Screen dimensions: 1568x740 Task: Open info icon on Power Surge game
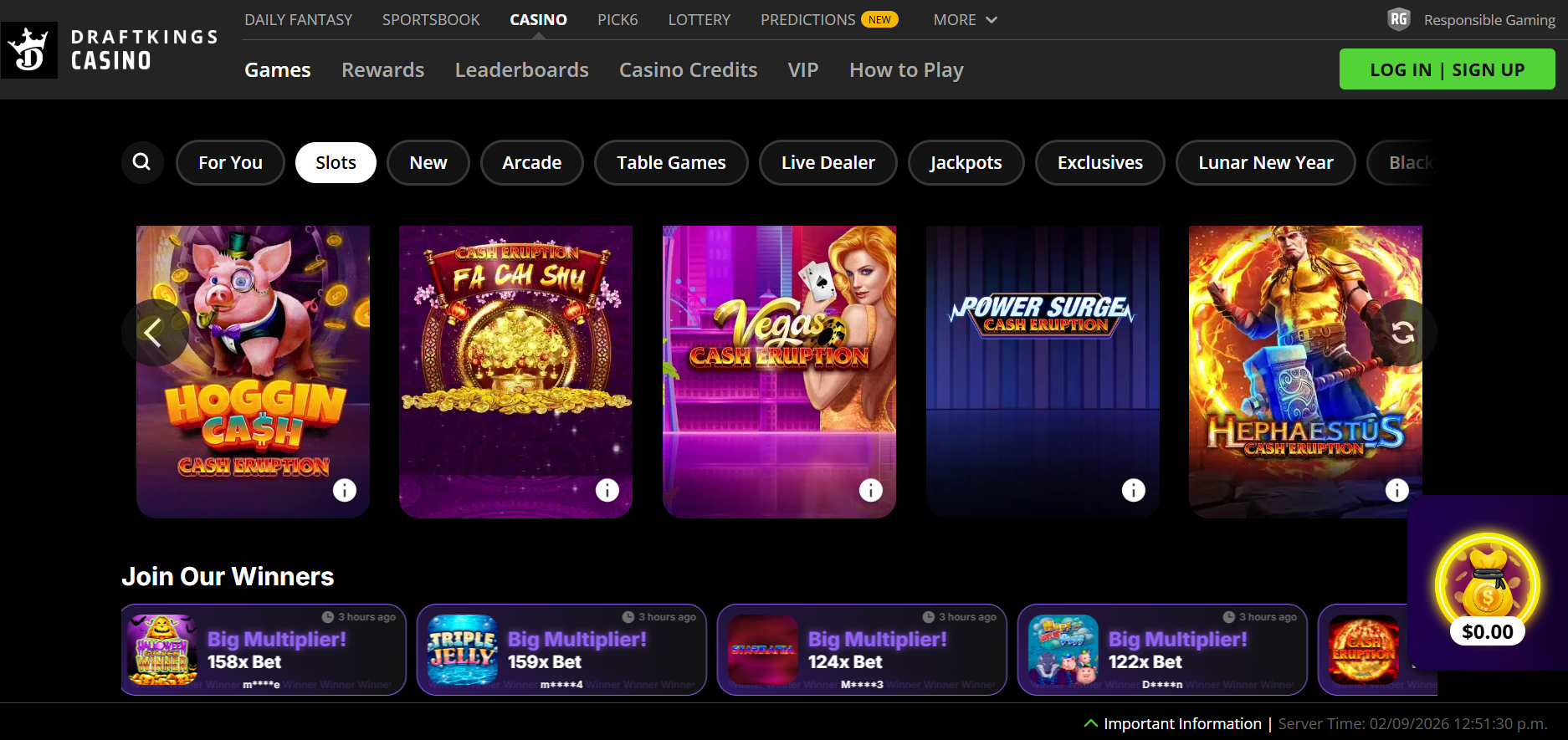(x=1134, y=490)
